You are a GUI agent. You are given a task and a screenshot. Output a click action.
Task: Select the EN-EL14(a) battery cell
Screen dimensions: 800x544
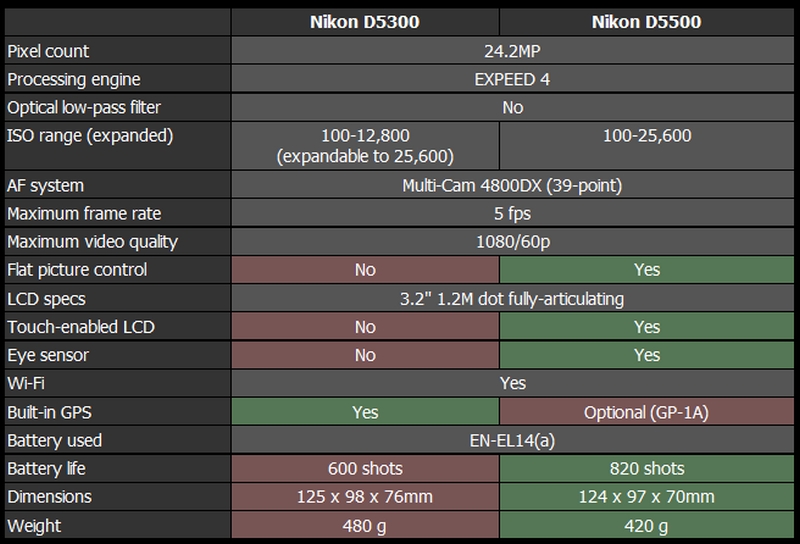coord(512,440)
